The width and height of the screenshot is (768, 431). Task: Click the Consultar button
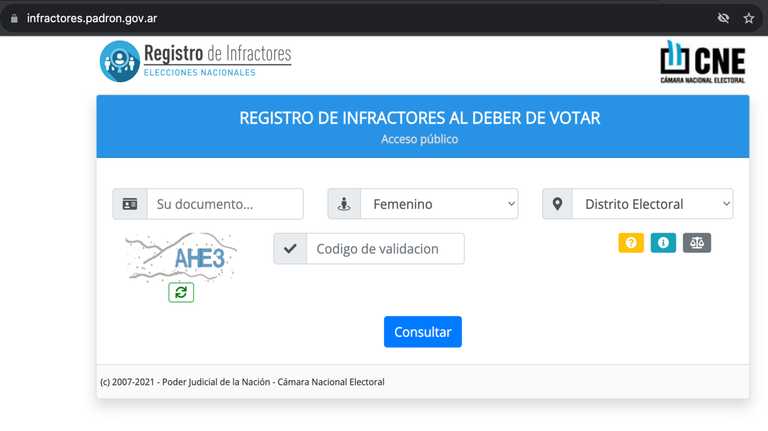click(x=423, y=332)
